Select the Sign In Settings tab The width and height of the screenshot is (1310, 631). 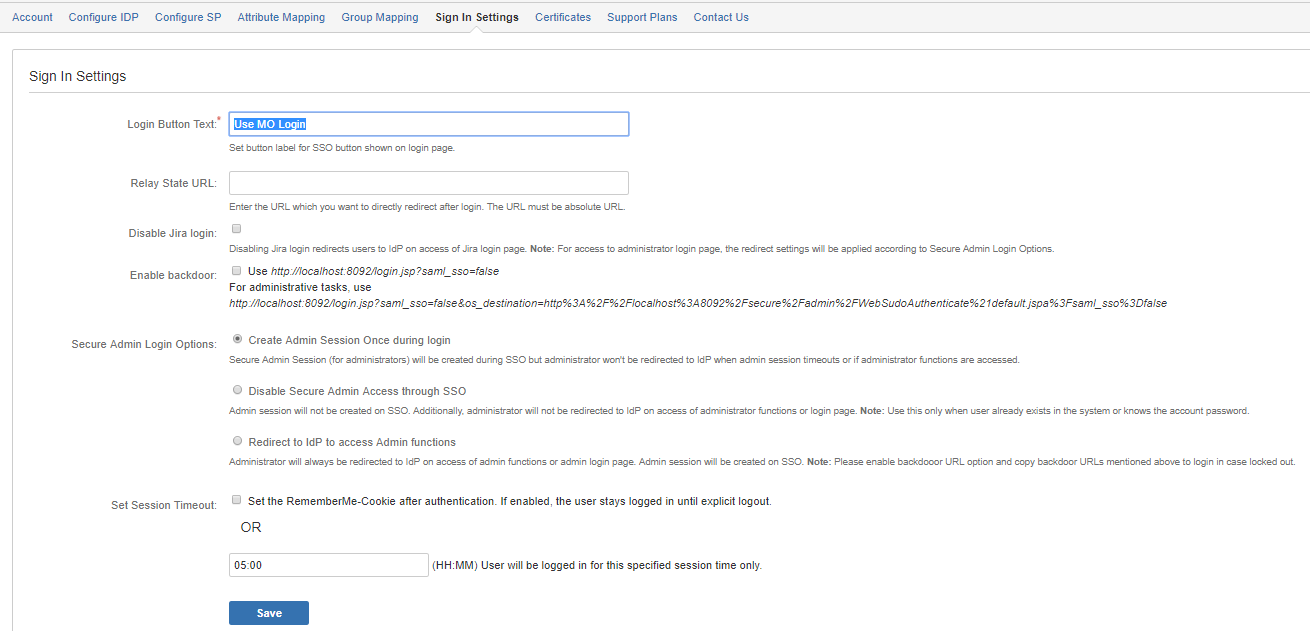point(477,17)
